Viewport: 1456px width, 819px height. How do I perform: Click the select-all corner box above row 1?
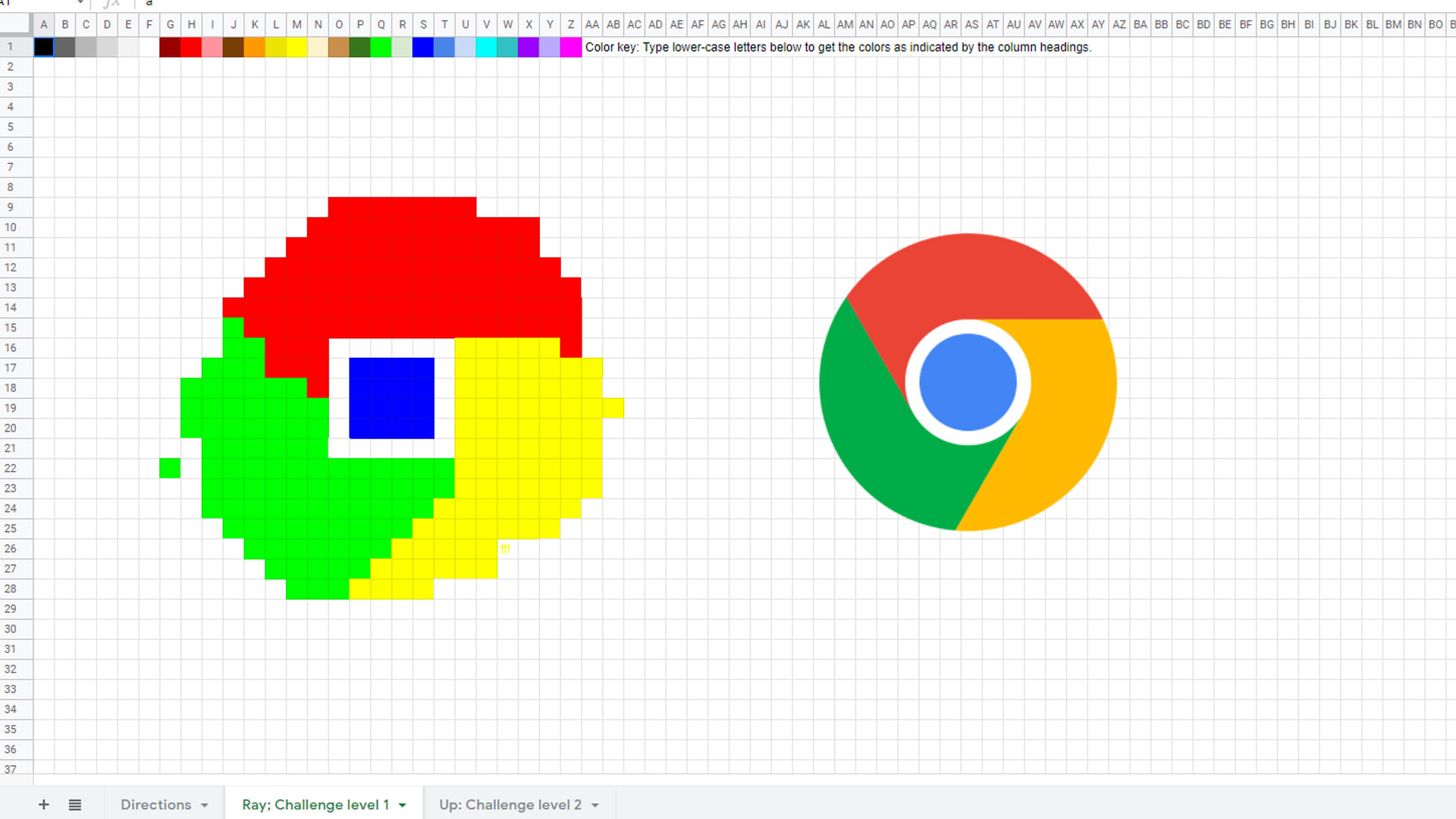[x=16, y=24]
